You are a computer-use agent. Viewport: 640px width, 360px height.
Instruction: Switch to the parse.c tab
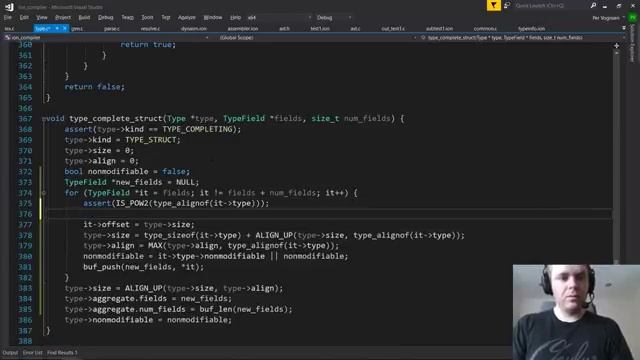coord(111,29)
